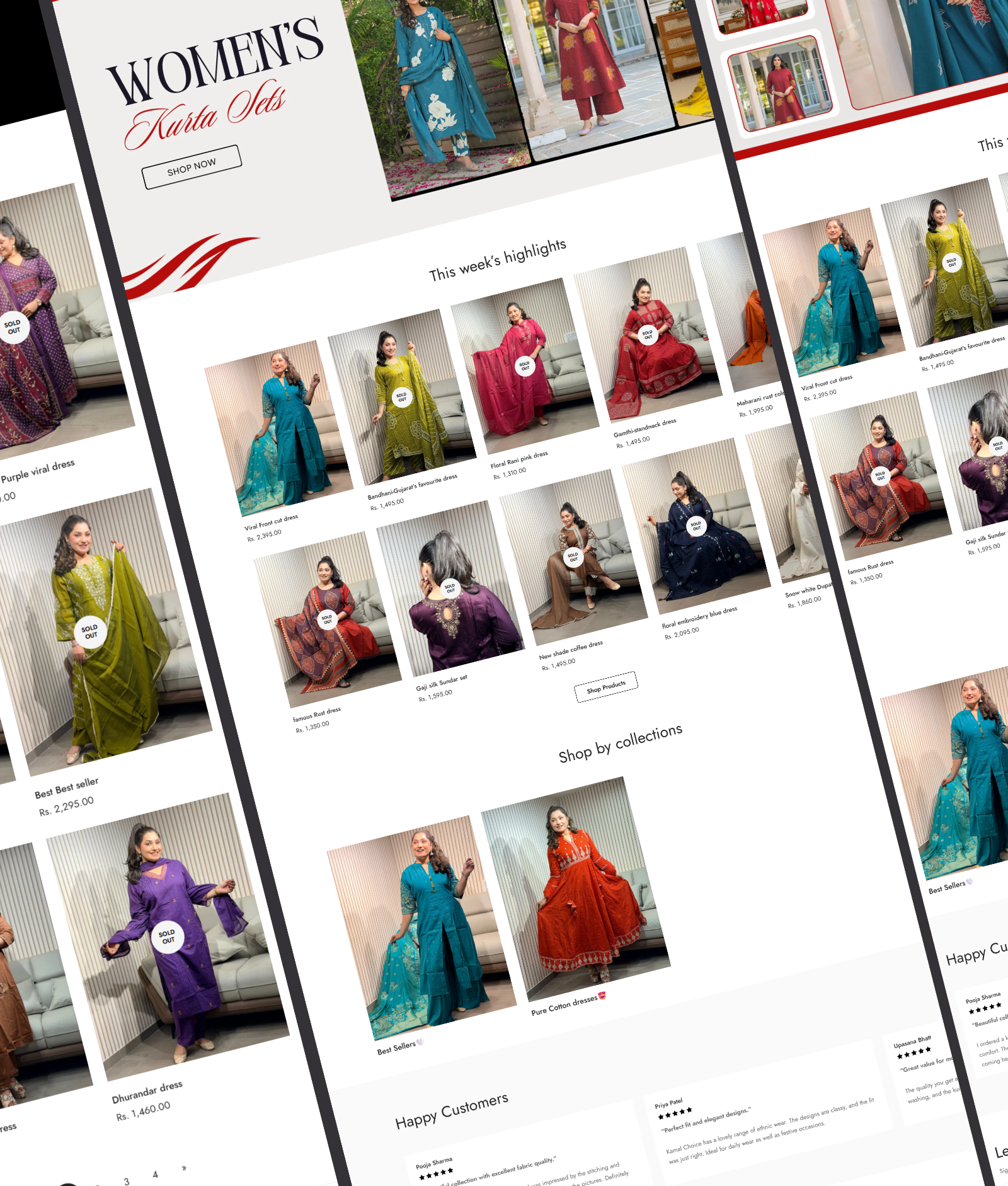Center page: click "Bandhani-Gujarat's favourite dress" title

tap(413, 486)
